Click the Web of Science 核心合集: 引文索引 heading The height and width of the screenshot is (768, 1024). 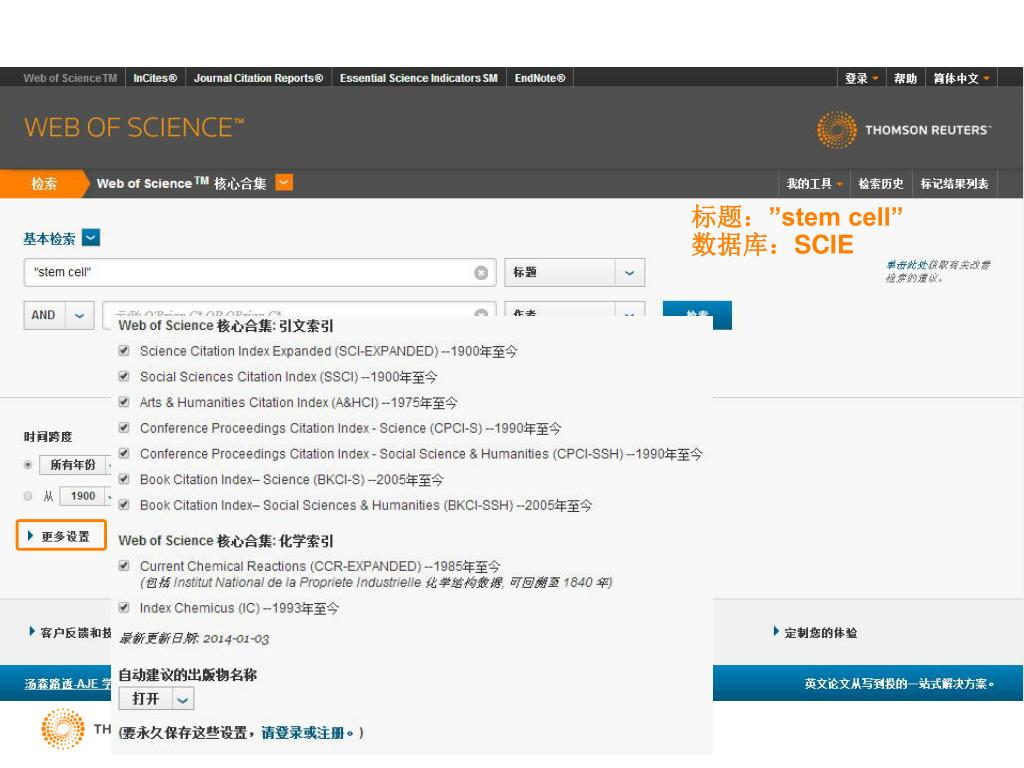point(226,326)
